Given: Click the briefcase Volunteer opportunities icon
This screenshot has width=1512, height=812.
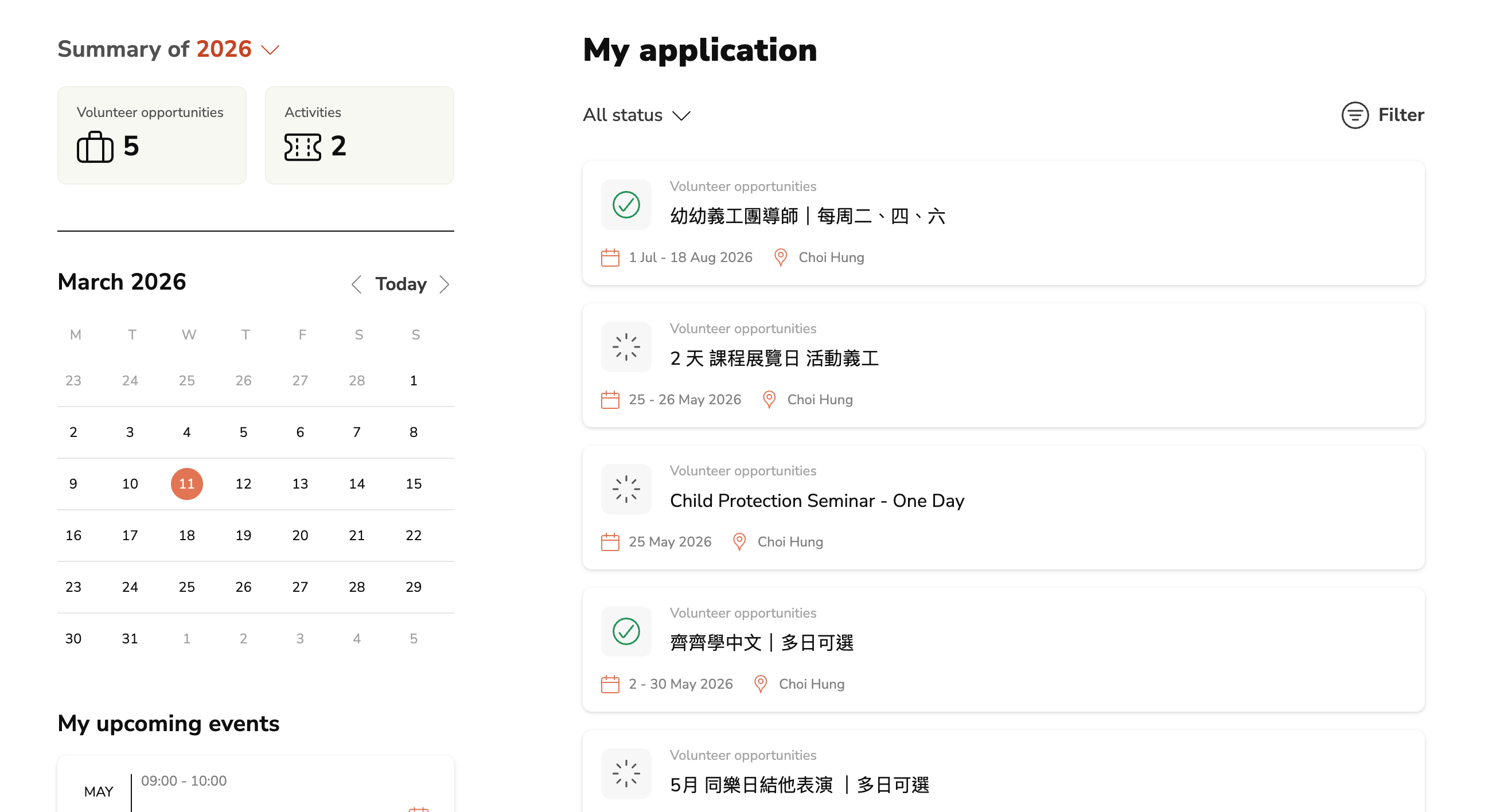Looking at the screenshot, I should [95, 147].
